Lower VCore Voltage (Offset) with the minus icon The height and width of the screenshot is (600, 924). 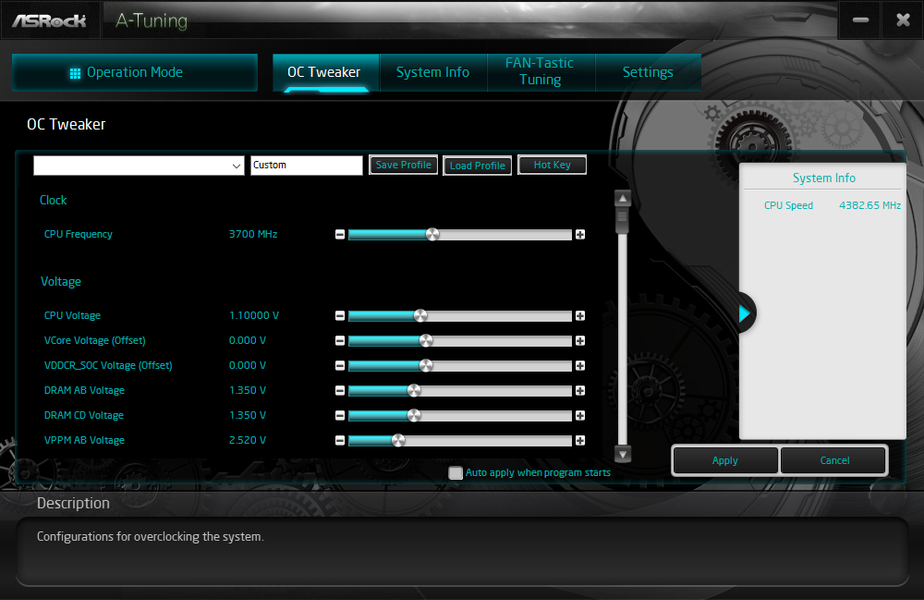click(340, 341)
